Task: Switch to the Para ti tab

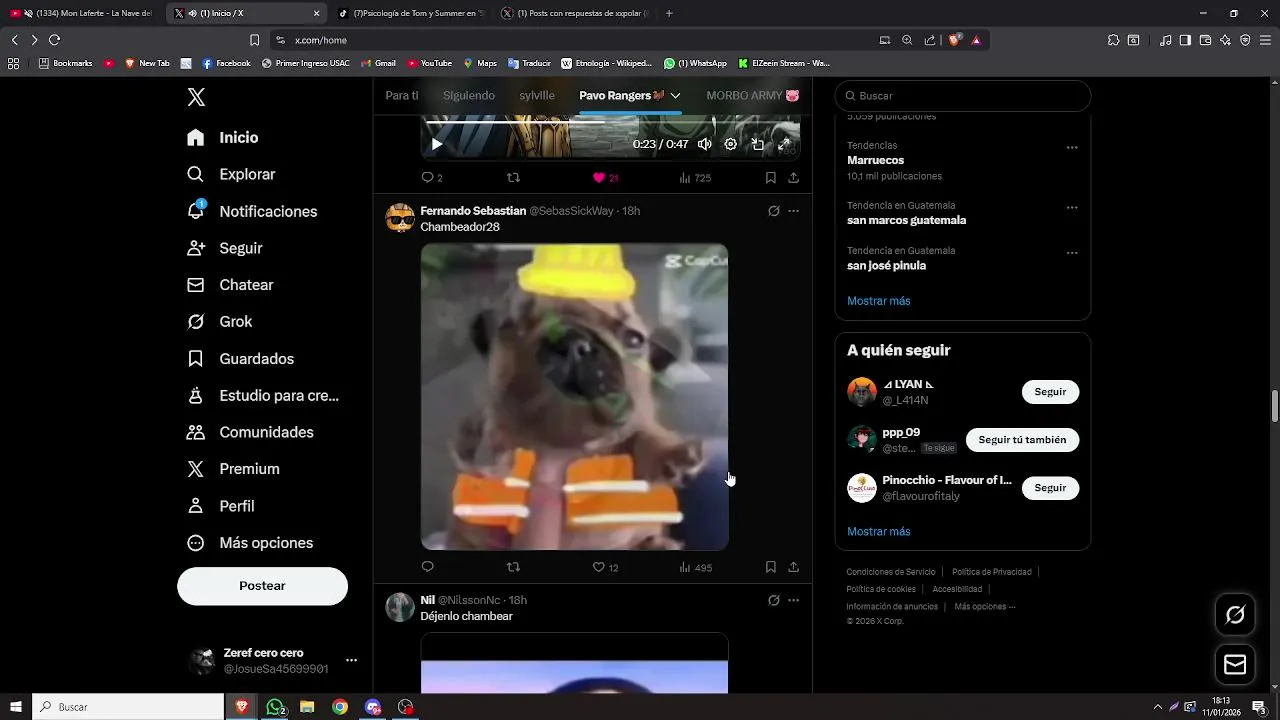Action: pos(402,95)
